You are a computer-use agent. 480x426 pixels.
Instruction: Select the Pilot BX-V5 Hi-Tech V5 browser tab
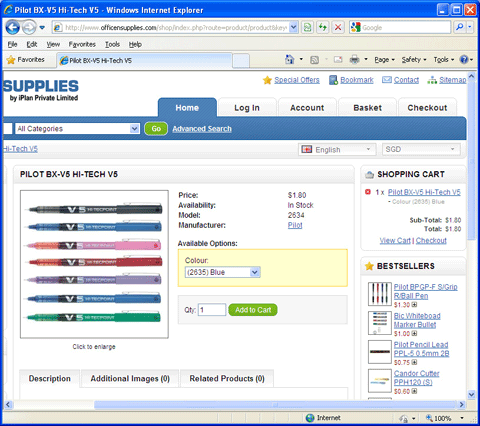pyautogui.click(x=144, y=60)
